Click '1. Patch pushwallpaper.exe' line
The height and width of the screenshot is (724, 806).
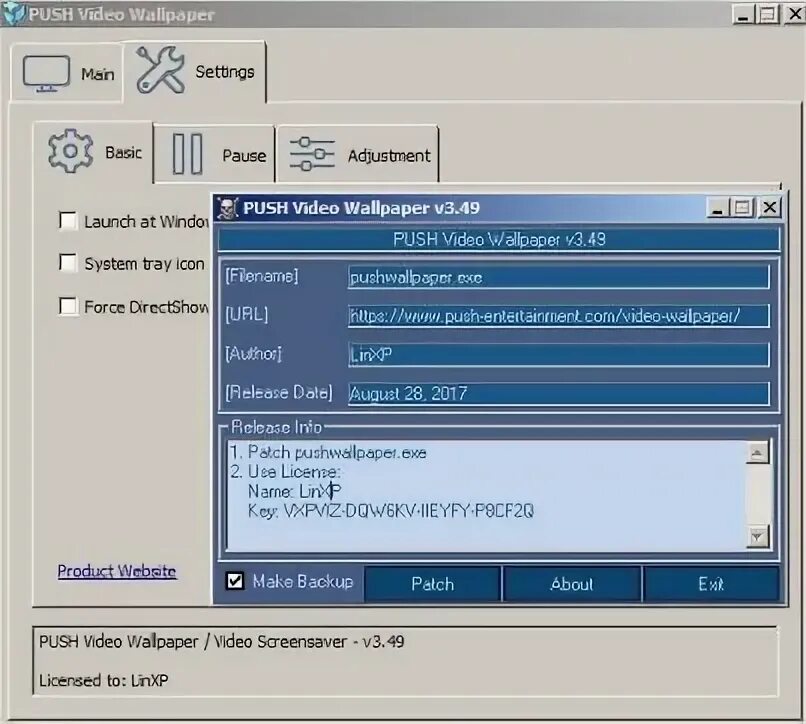pyautogui.click(x=327, y=452)
